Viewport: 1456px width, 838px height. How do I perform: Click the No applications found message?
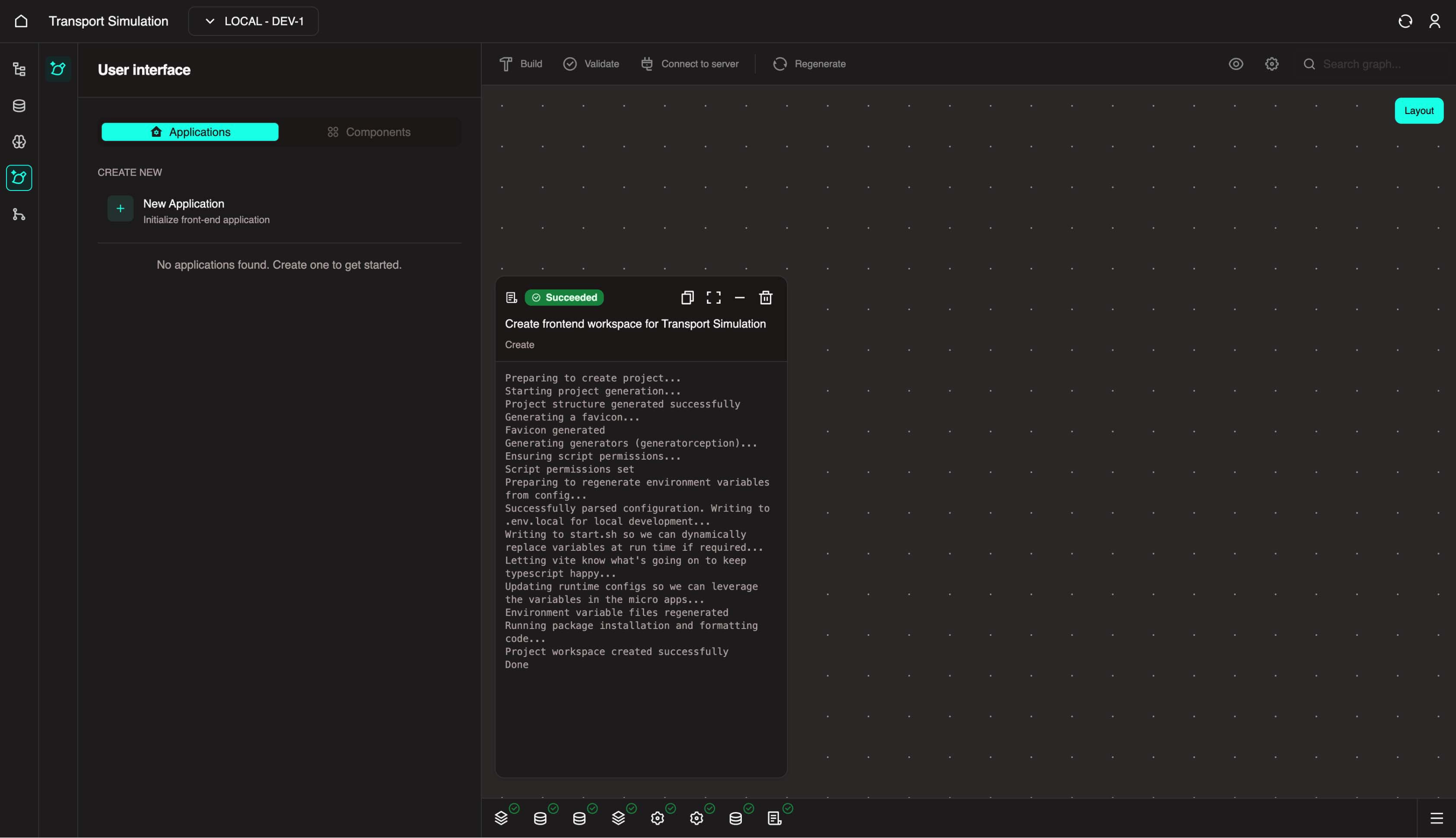(279, 265)
